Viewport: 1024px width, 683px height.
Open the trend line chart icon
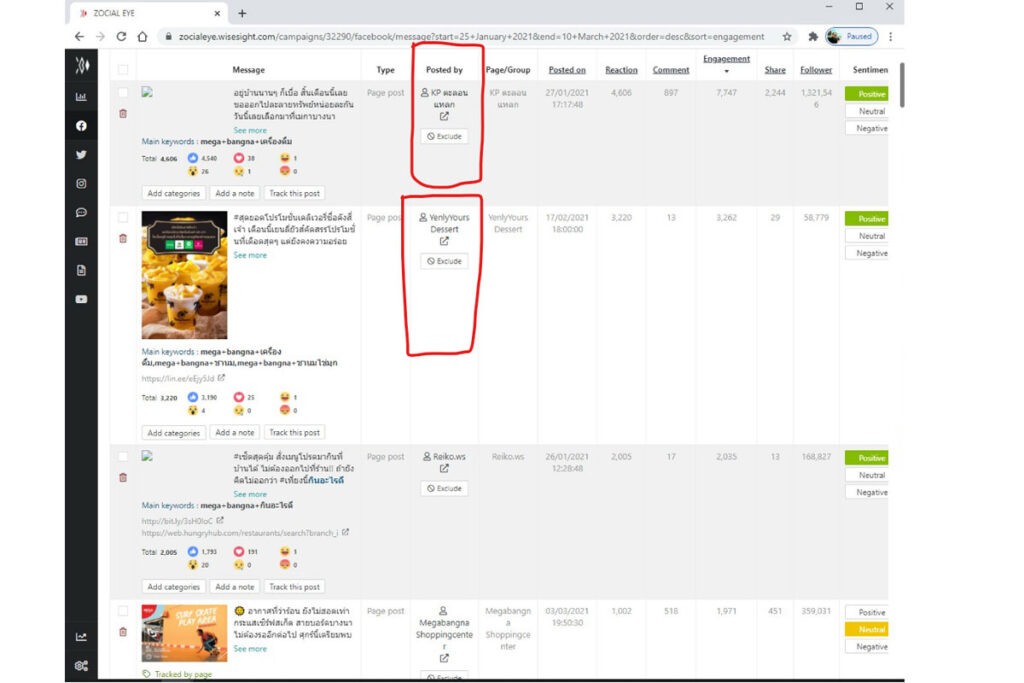(81, 637)
